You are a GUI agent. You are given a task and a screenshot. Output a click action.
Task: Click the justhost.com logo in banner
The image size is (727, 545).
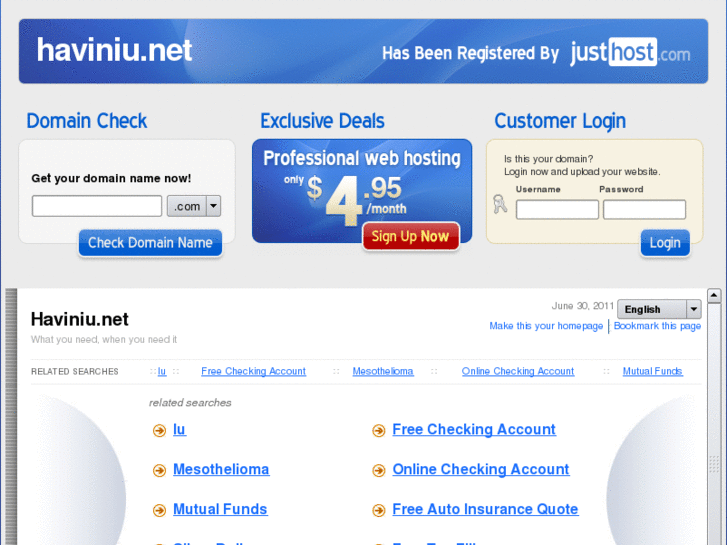click(630, 52)
